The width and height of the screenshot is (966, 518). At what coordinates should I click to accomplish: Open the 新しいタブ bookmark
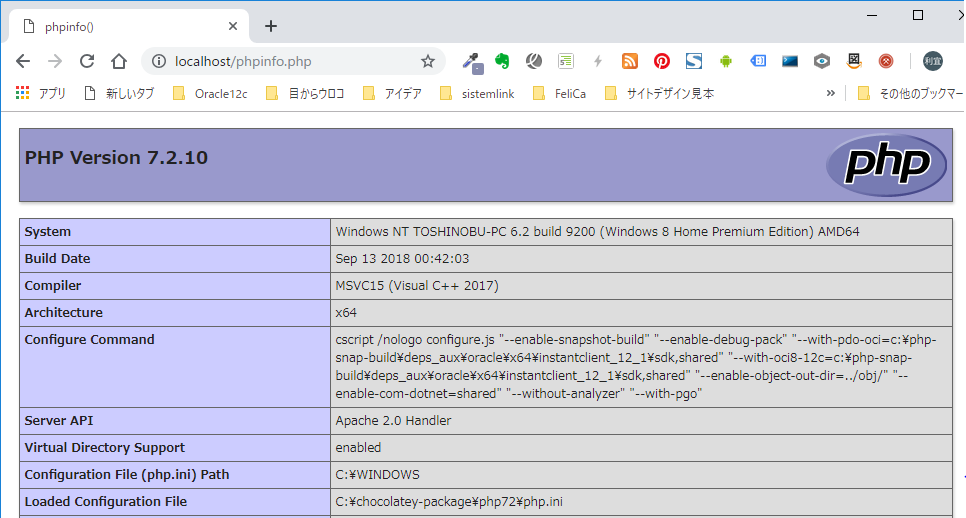coord(119,93)
